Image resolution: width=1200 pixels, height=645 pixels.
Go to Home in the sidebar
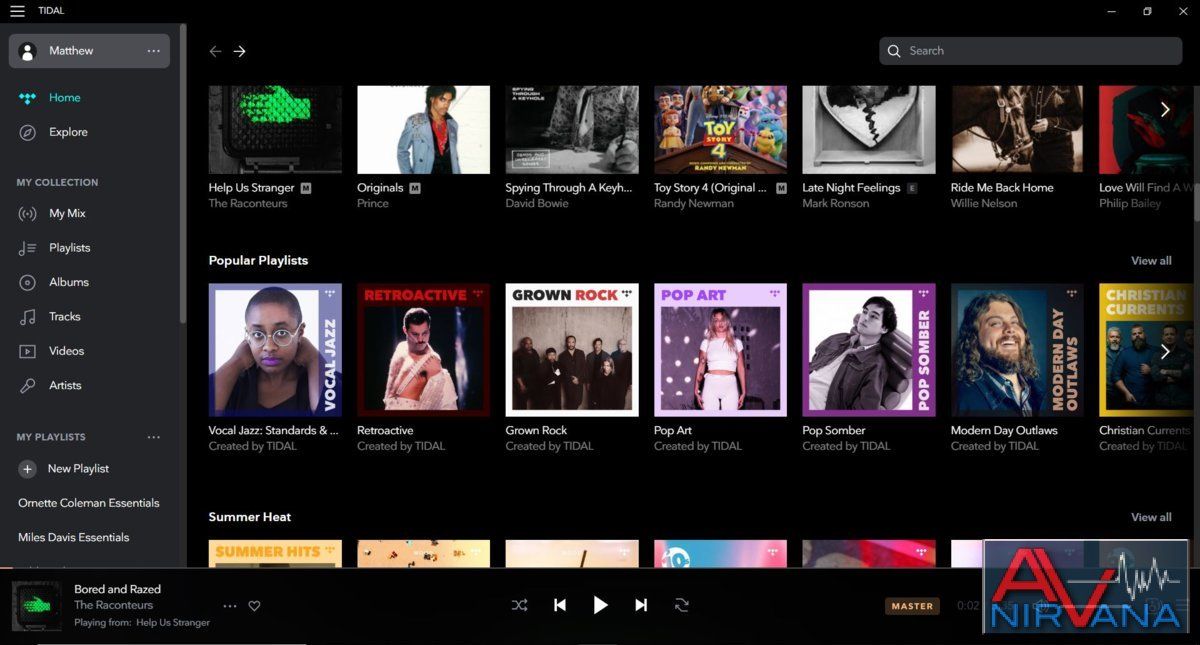click(65, 98)
